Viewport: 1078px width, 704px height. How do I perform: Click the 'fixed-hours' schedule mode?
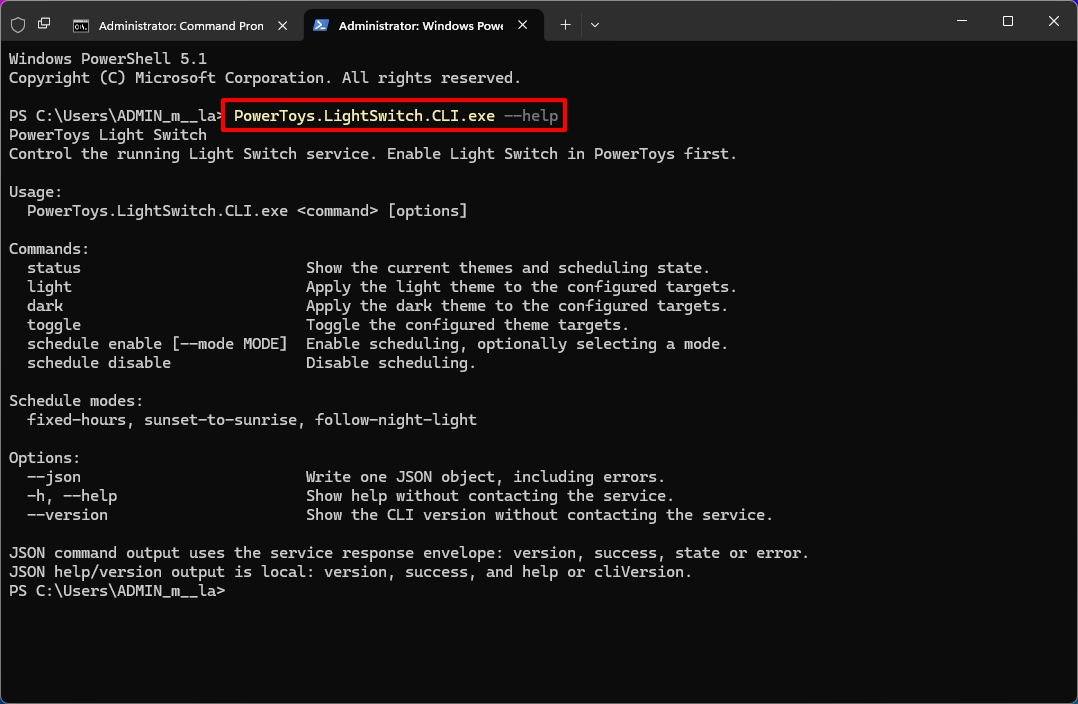[76, 420]
